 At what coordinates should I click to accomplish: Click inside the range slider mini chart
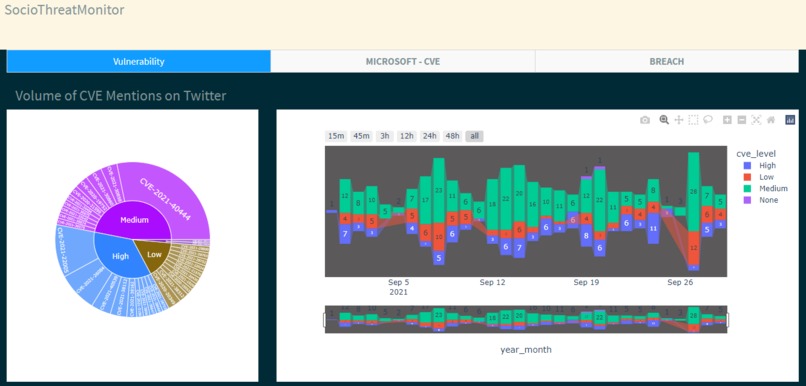526,319
